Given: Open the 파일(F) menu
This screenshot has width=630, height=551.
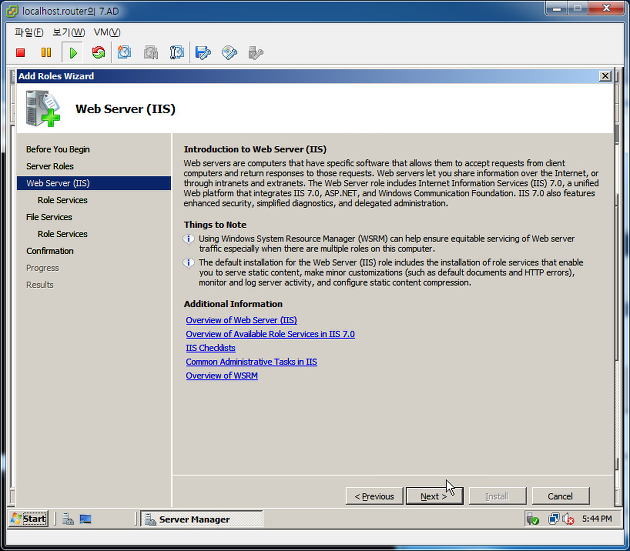Looking at the screenshot, I should pos(29,32).
